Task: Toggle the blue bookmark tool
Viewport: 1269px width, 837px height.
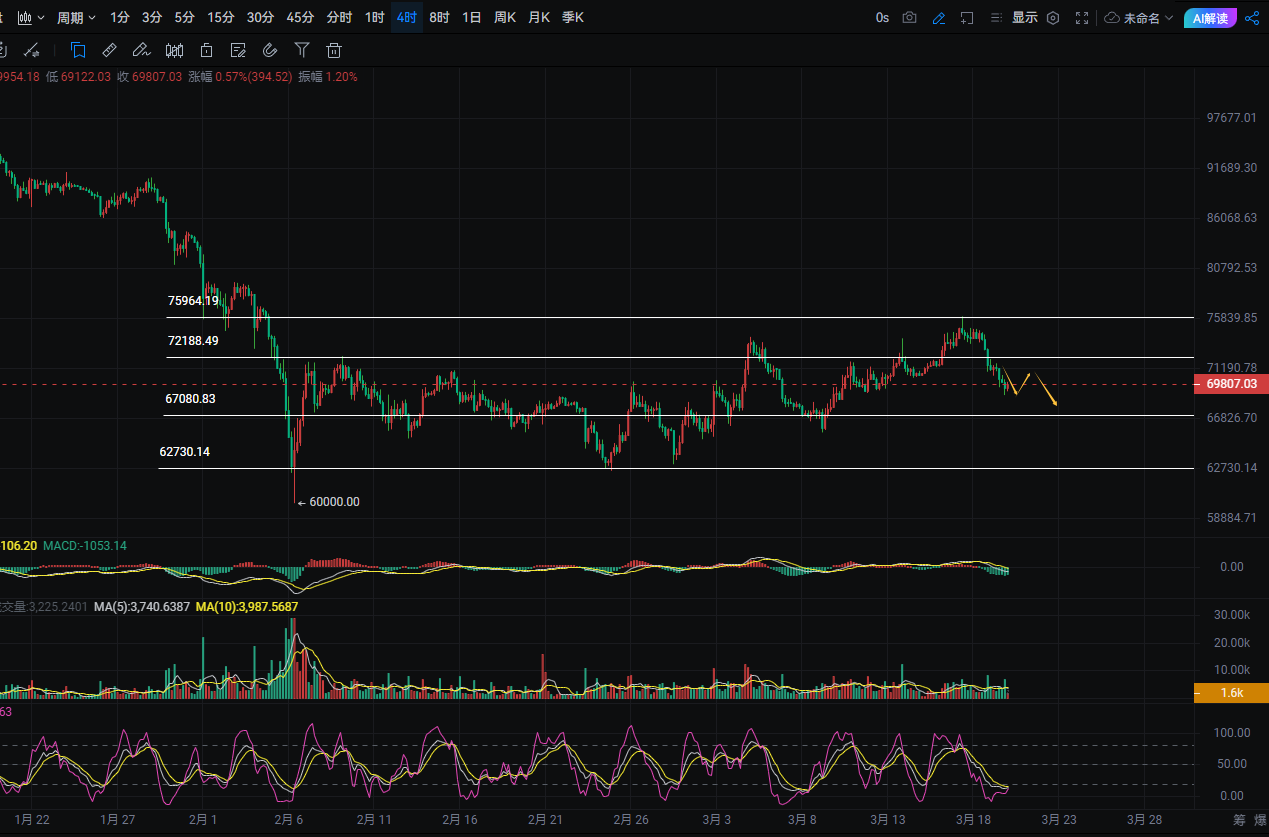Action: coord(78,50)
